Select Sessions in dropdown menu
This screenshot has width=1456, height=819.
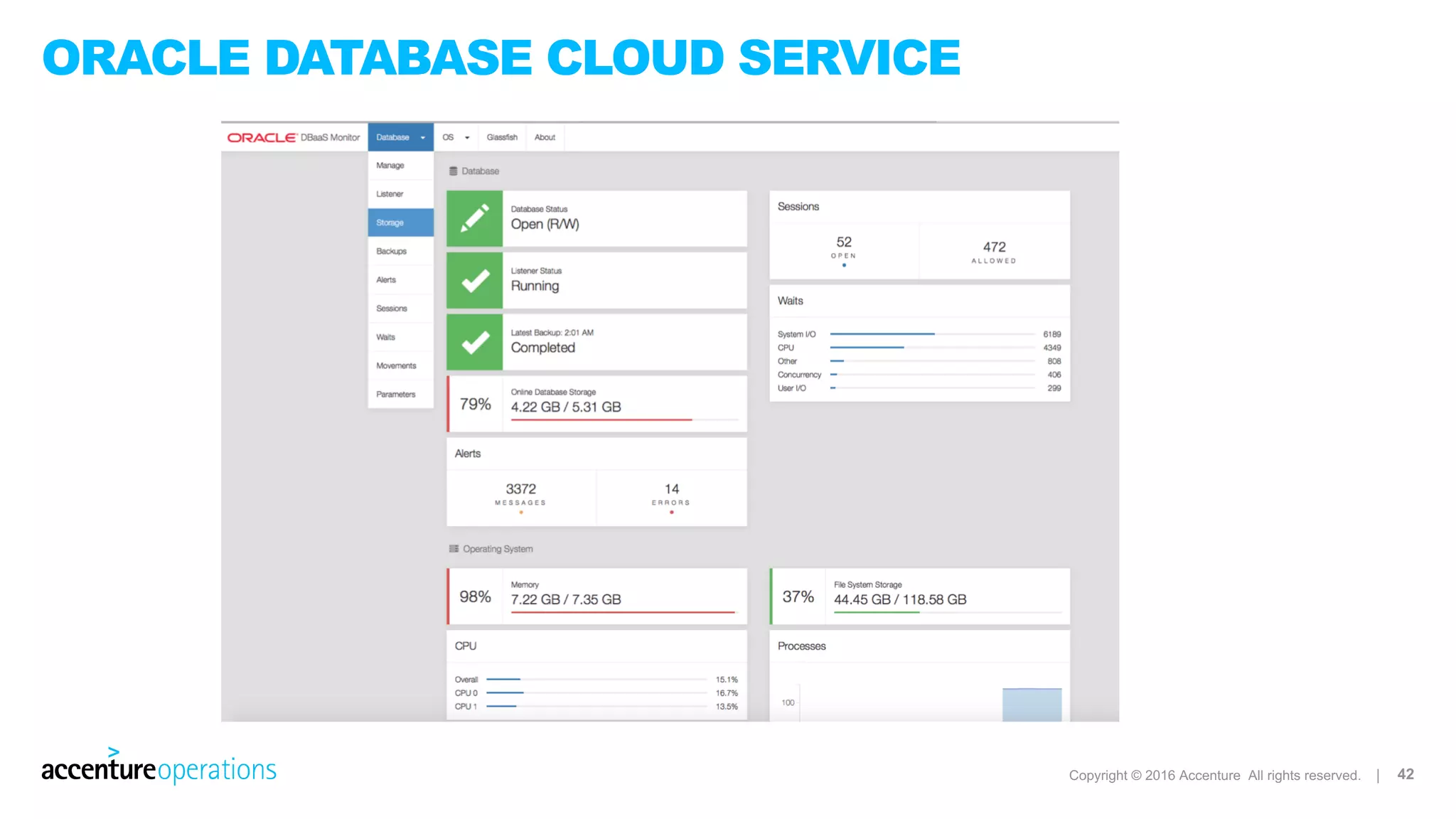tap(400, 309)
